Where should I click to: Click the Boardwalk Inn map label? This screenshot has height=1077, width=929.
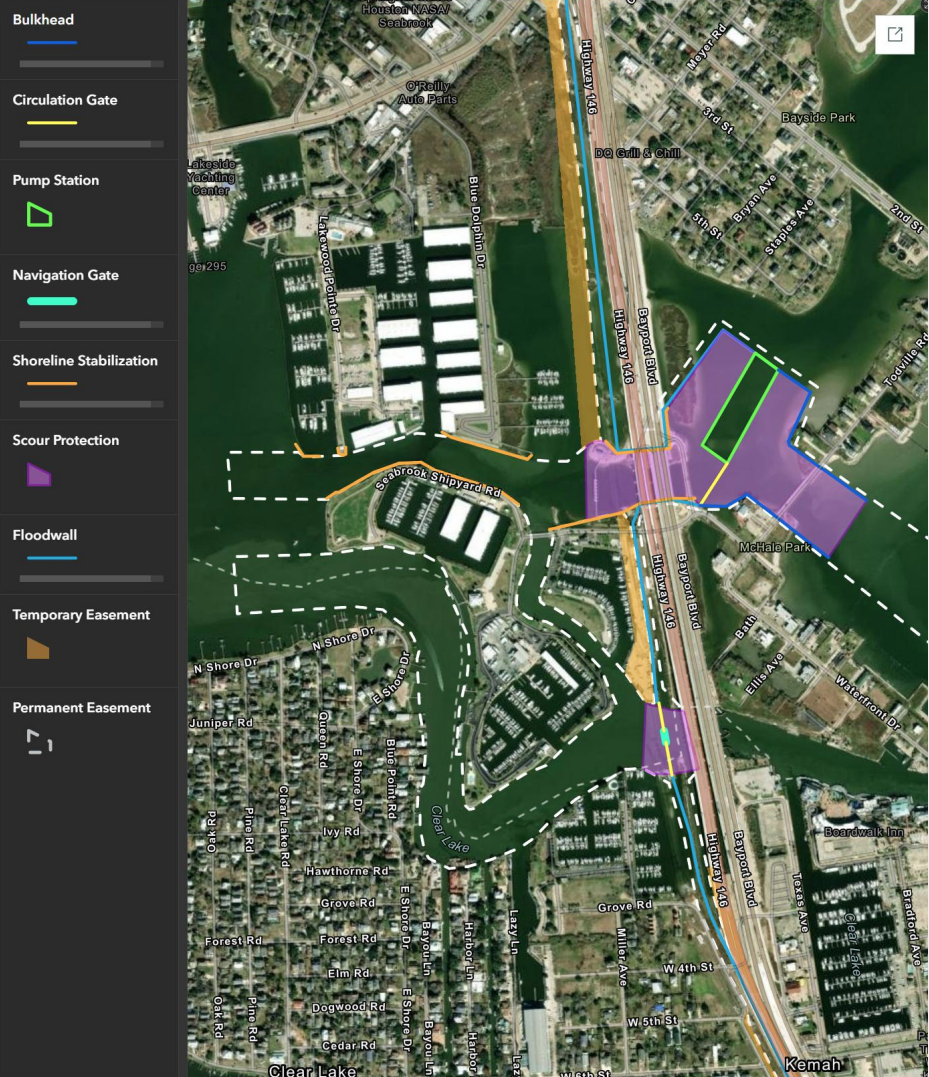coord(864,832)
